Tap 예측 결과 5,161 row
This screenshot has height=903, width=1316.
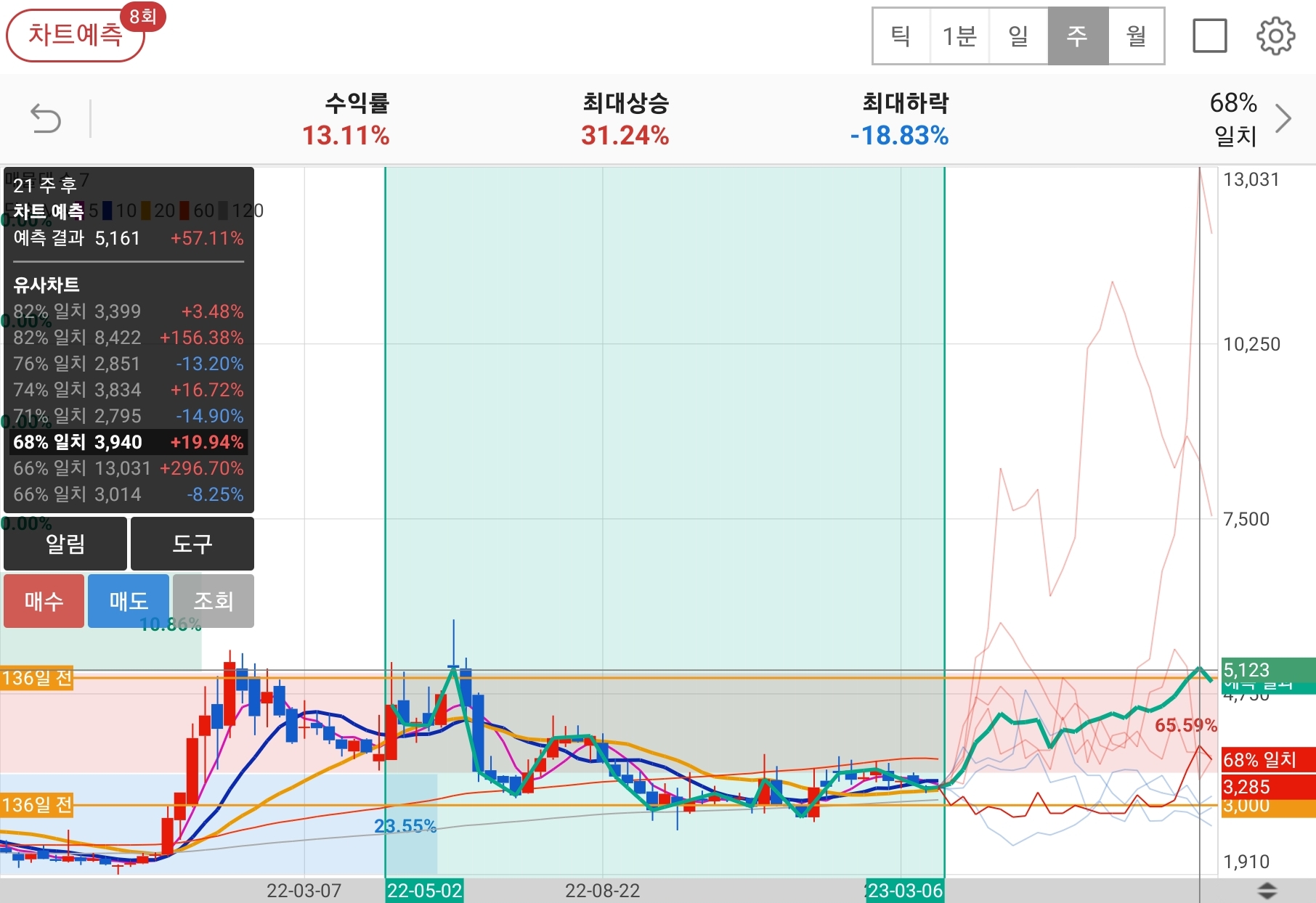coord(129,238)
